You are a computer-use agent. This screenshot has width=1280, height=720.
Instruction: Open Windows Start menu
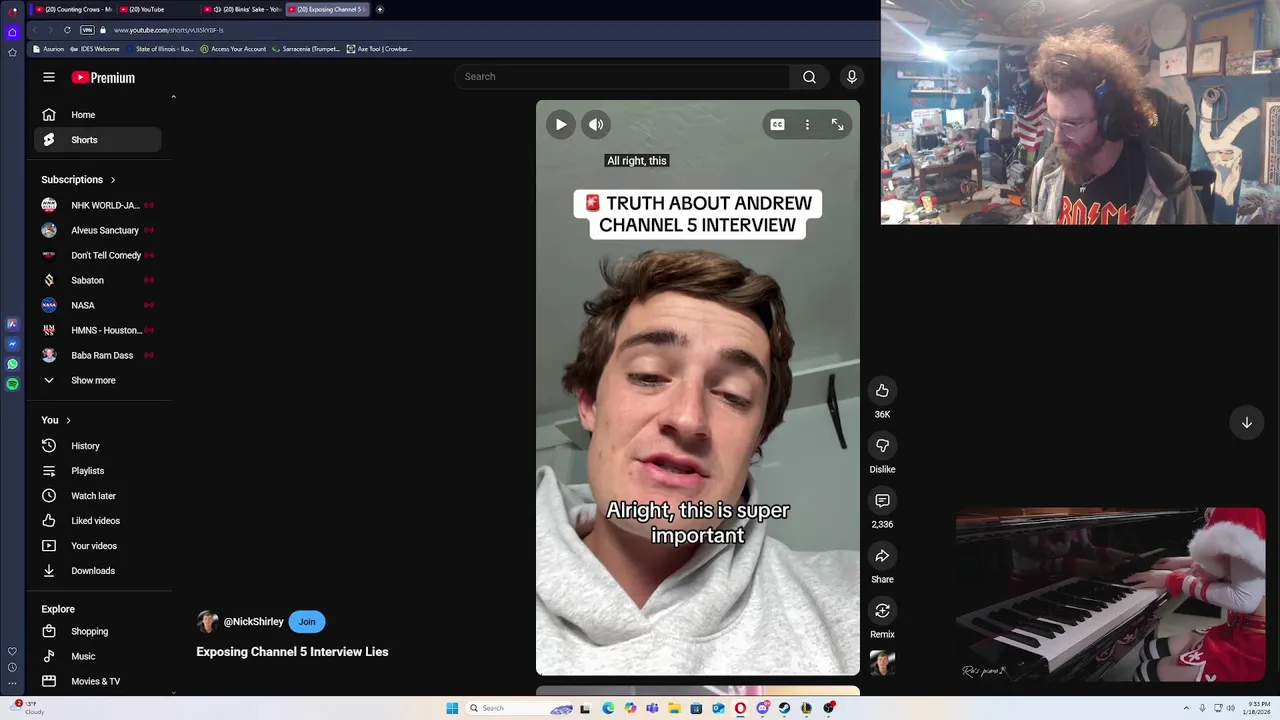coord(452,708)
